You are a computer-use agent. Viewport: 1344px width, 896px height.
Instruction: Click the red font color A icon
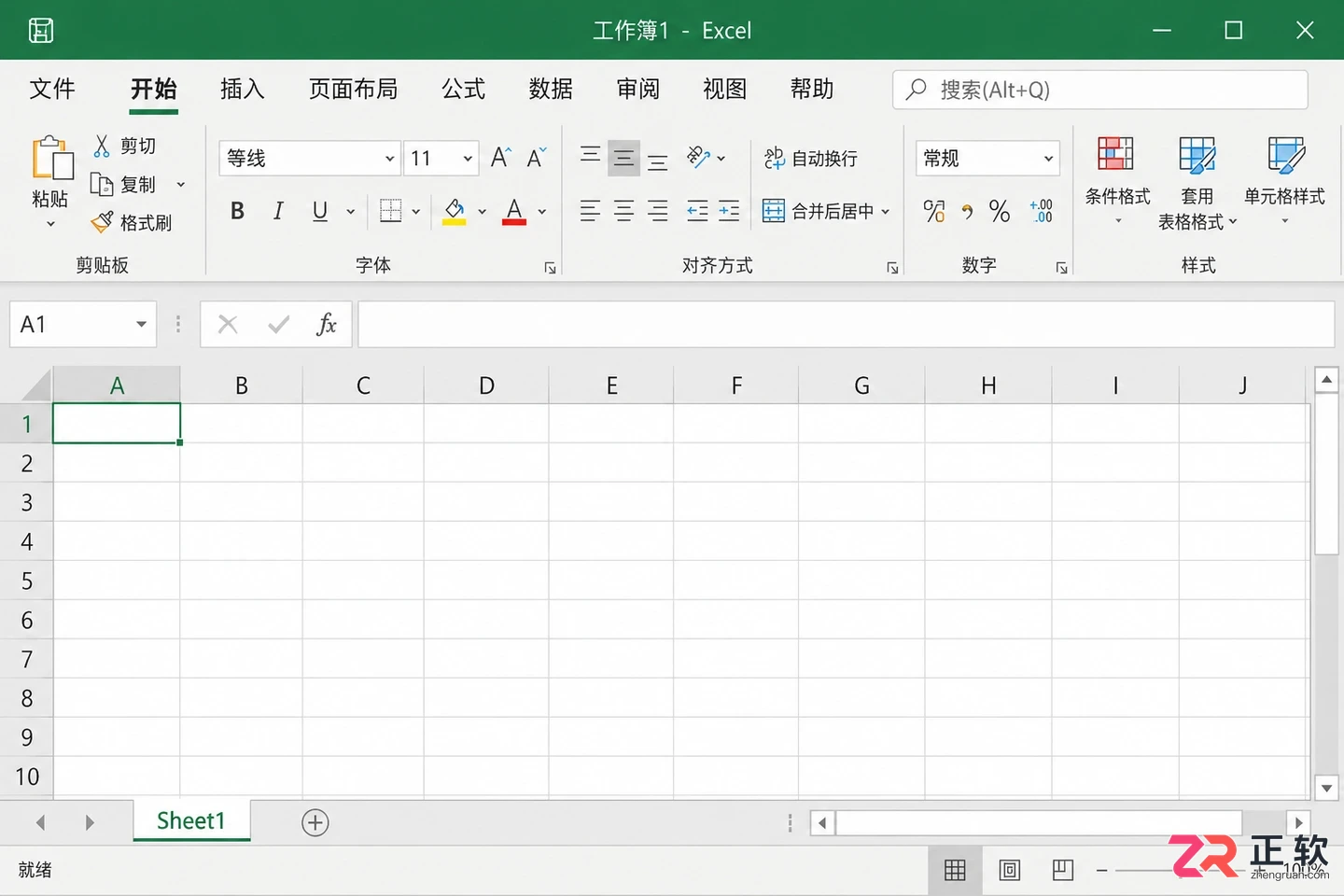click(514, 212)
